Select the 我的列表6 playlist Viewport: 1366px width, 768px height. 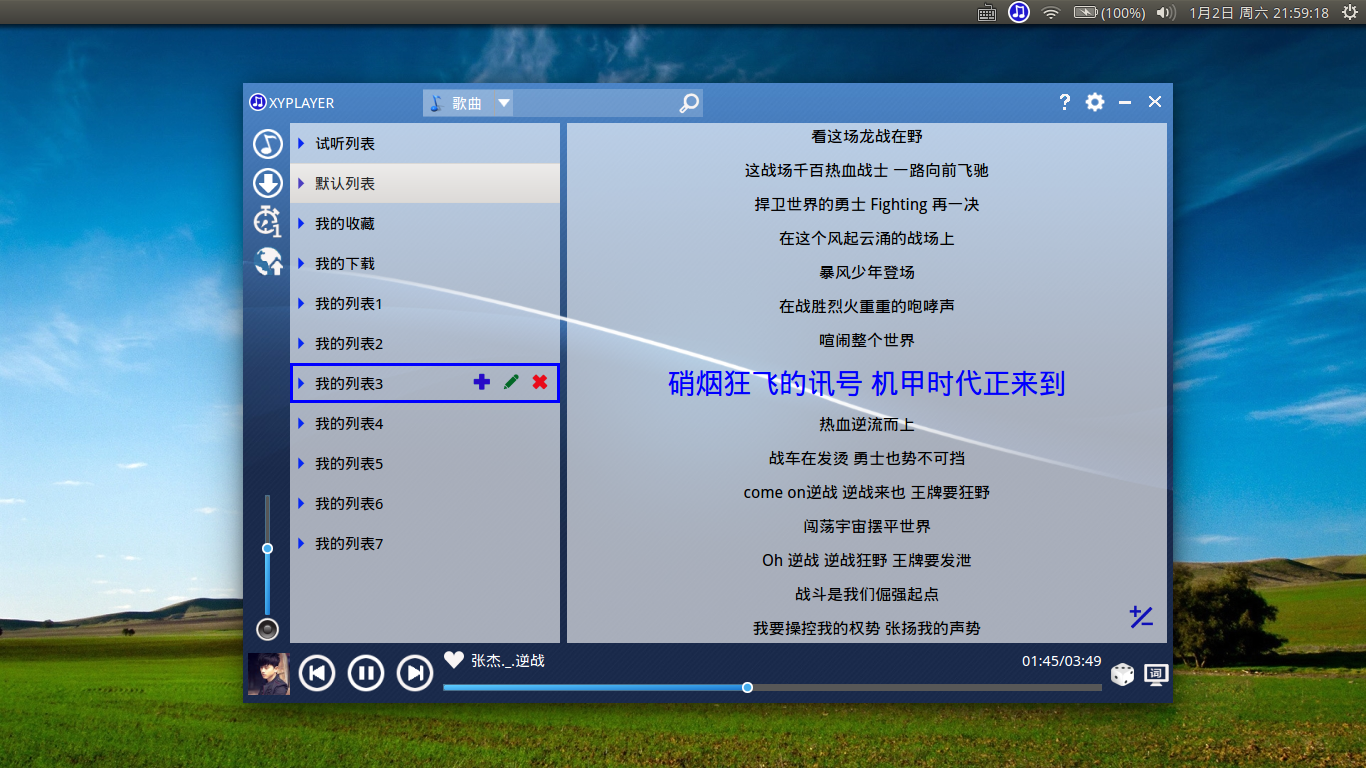[425, 503]
